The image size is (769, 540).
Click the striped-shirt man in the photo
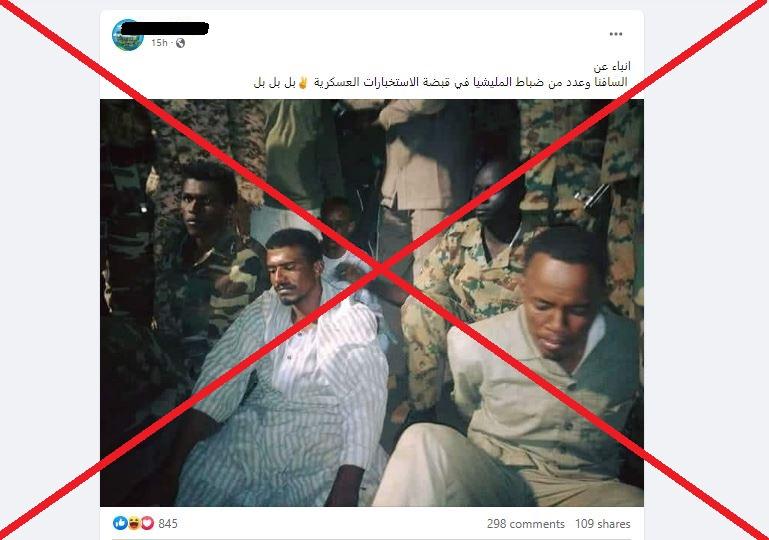tap(289, 368)
